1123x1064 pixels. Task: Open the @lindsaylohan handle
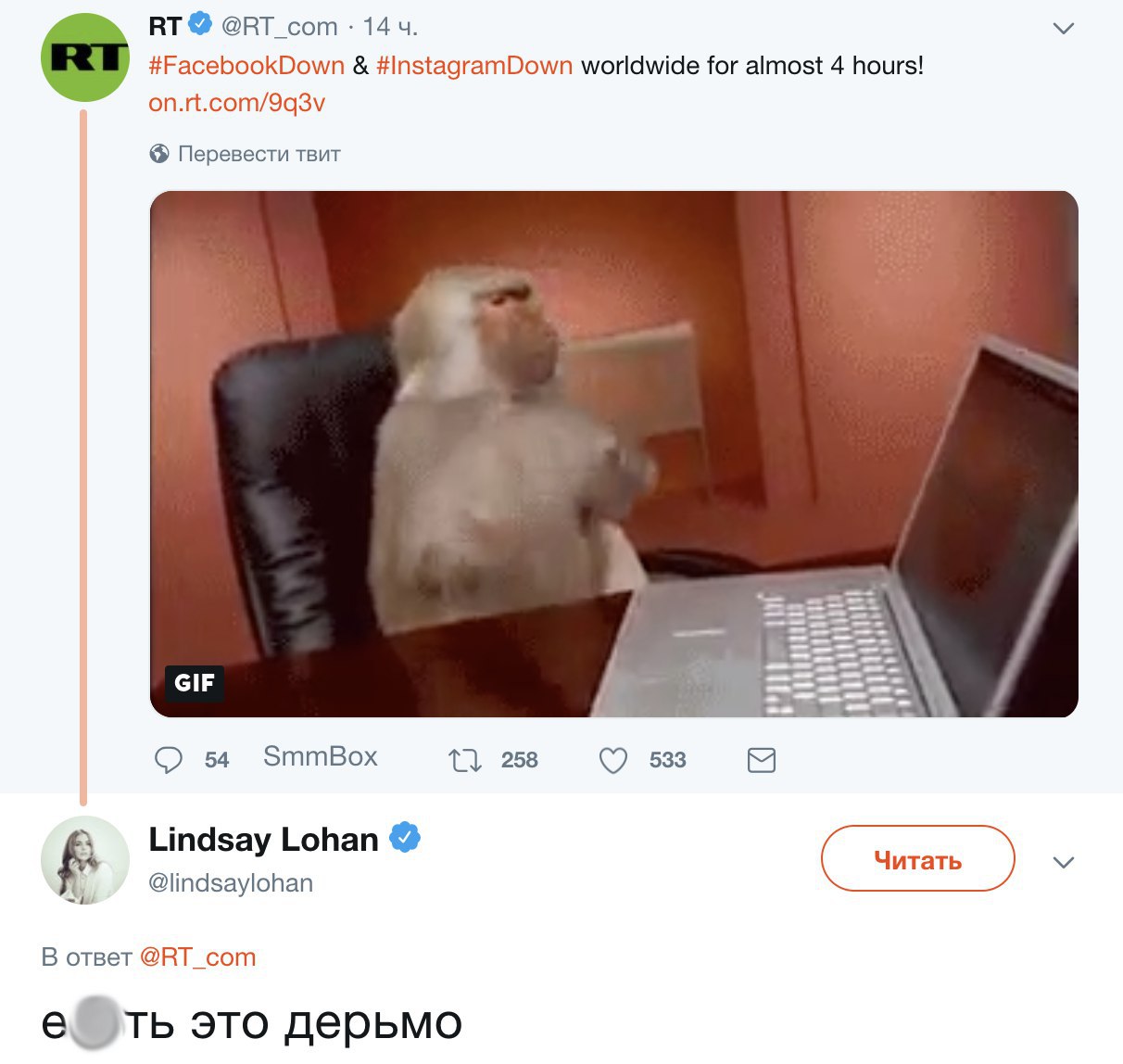[x=231, y=883]
